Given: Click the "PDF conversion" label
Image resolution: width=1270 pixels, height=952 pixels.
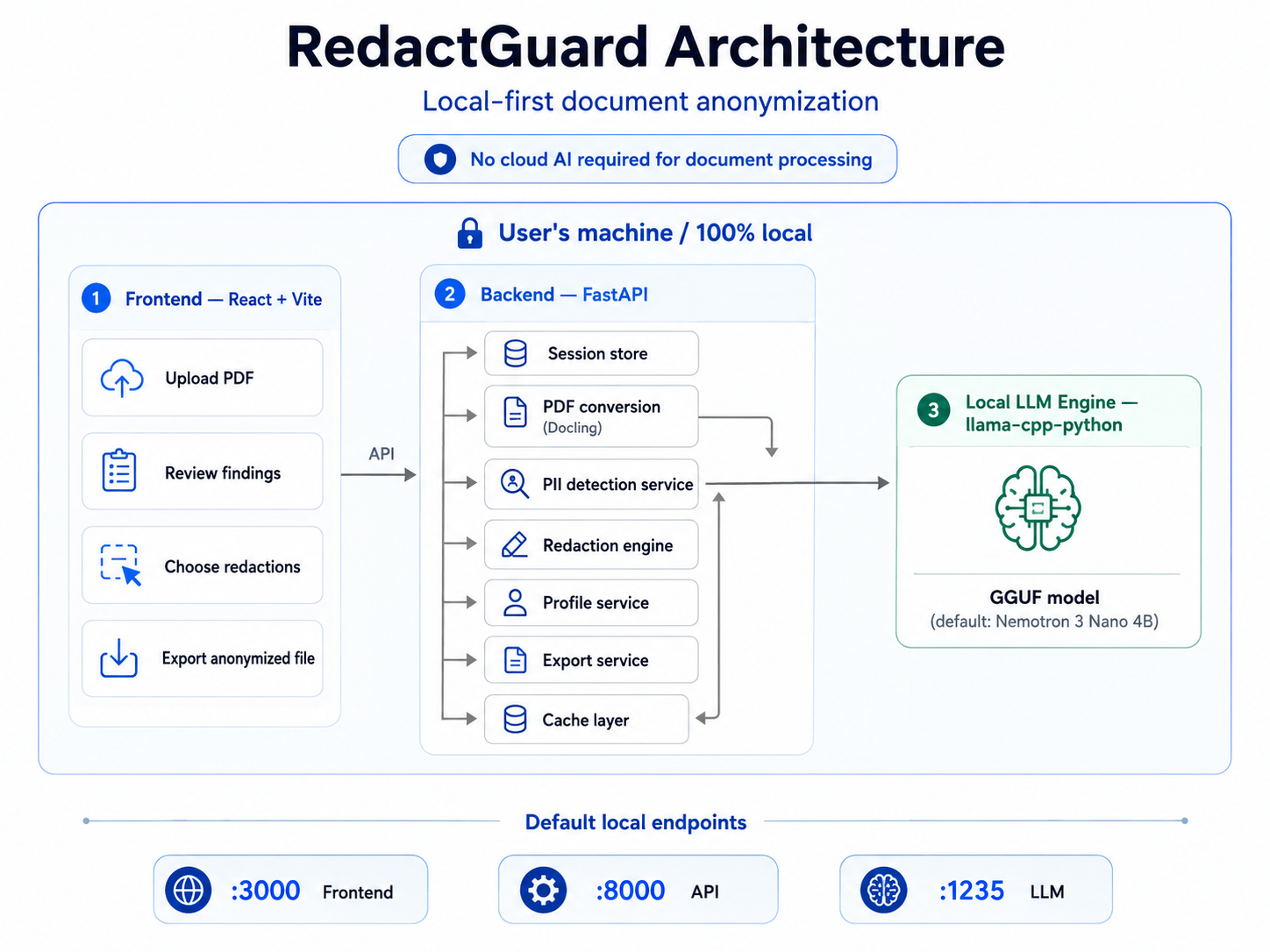Looking at the screenshot, I should pyautogui.click(x=602, y=407).
